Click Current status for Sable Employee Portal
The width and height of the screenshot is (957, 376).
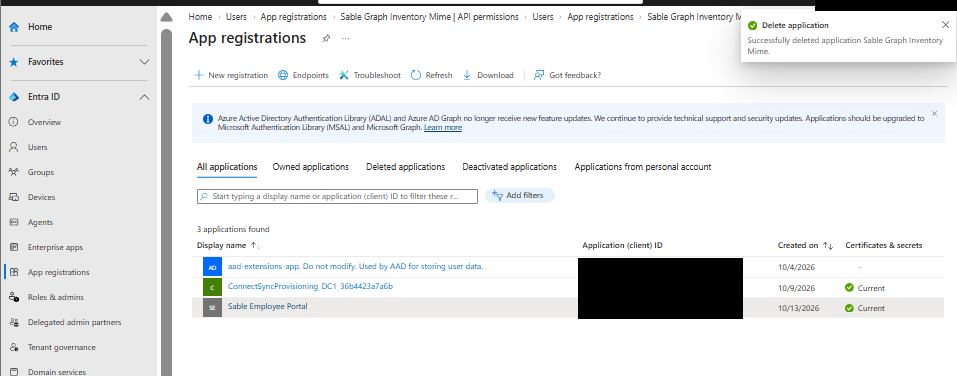(865, 308)
